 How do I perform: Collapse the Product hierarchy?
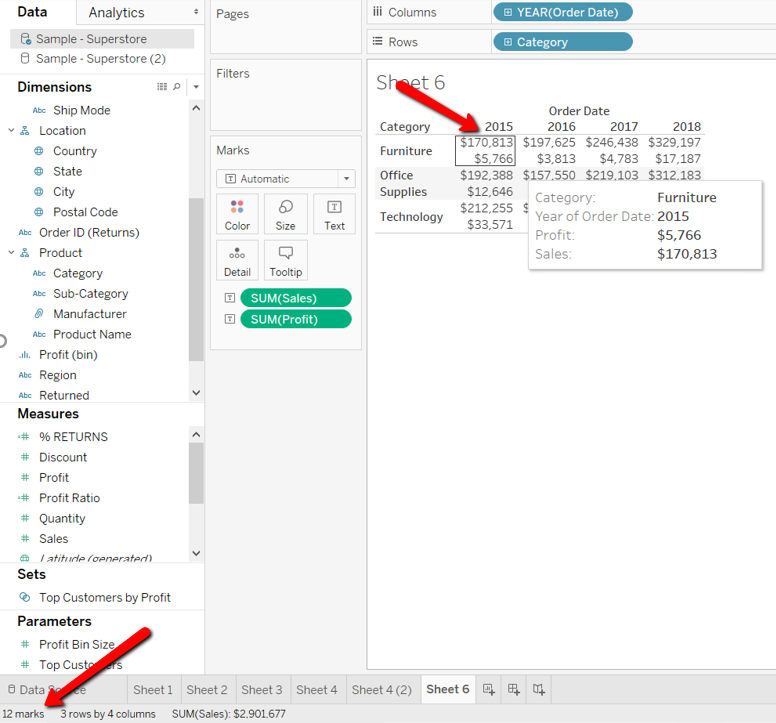point(11,252)
